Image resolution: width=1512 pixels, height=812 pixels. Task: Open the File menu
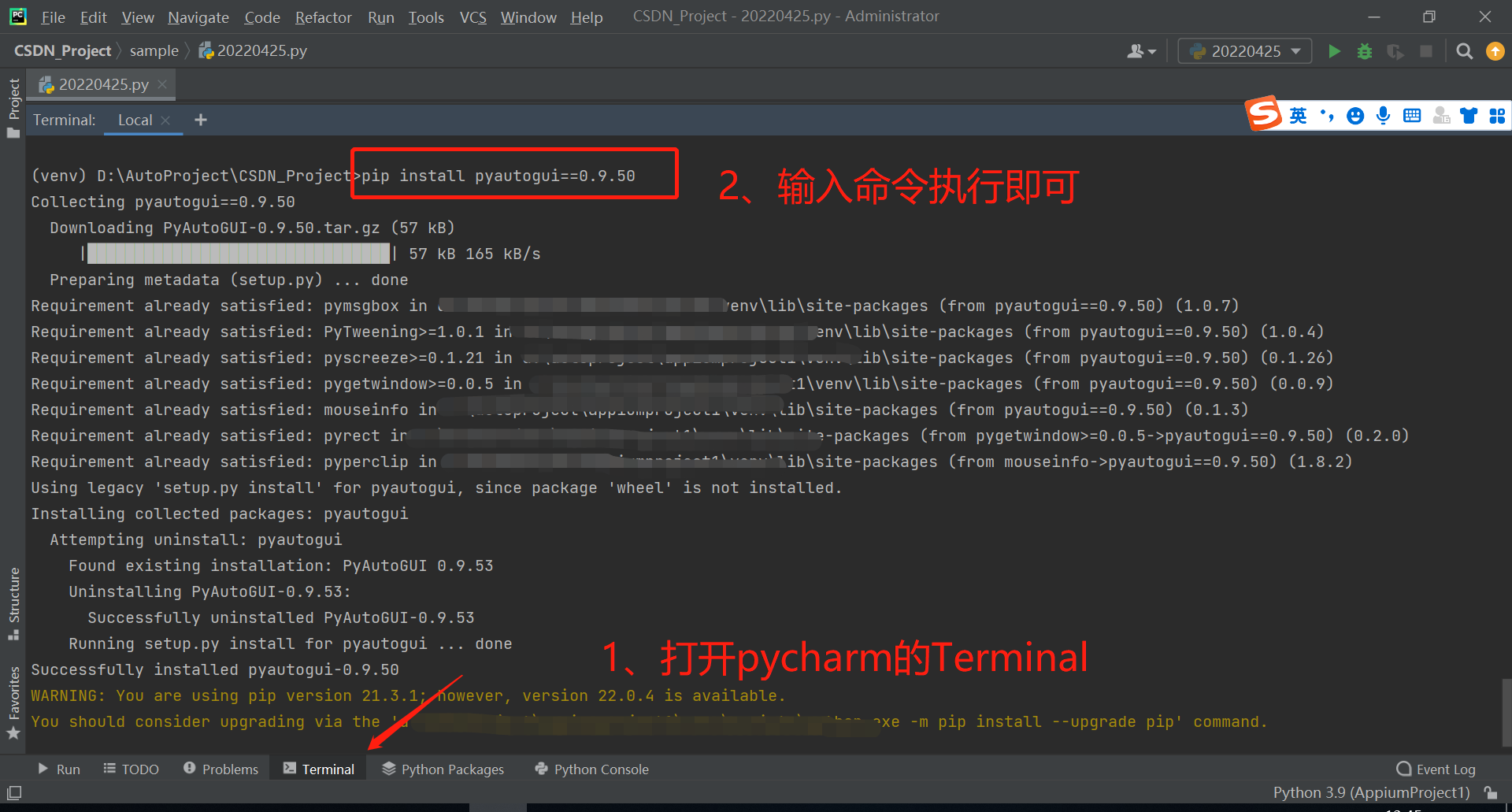[53, 17]
